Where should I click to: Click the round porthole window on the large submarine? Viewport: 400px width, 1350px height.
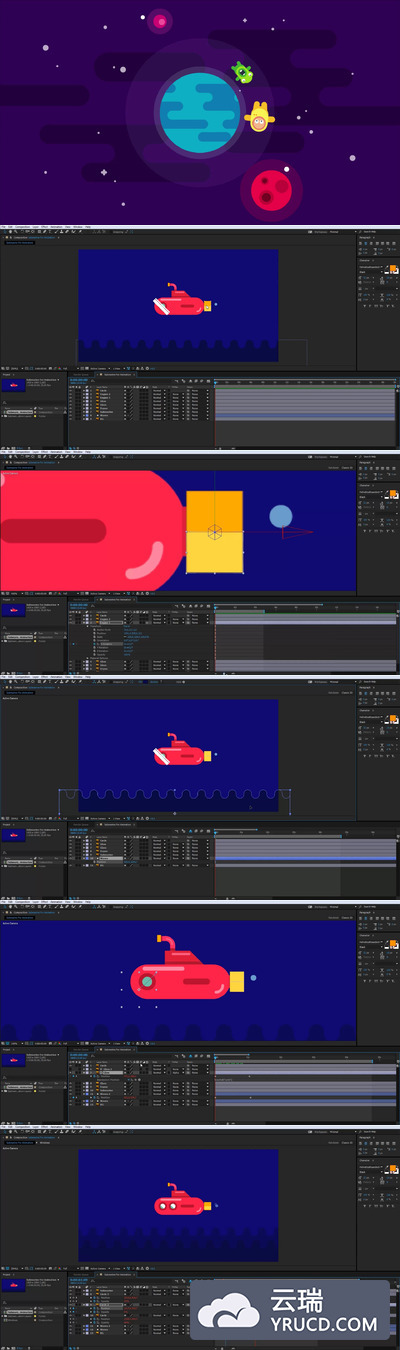coord(147,982)
